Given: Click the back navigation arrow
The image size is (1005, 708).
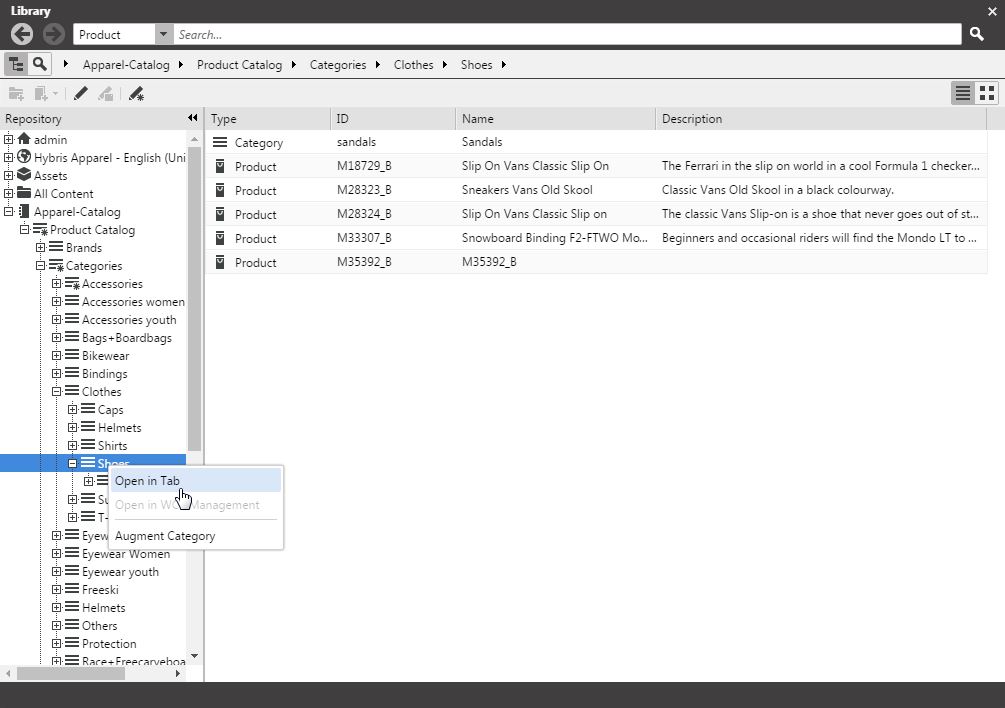Looking at the screenshot, I should (20, 34).
